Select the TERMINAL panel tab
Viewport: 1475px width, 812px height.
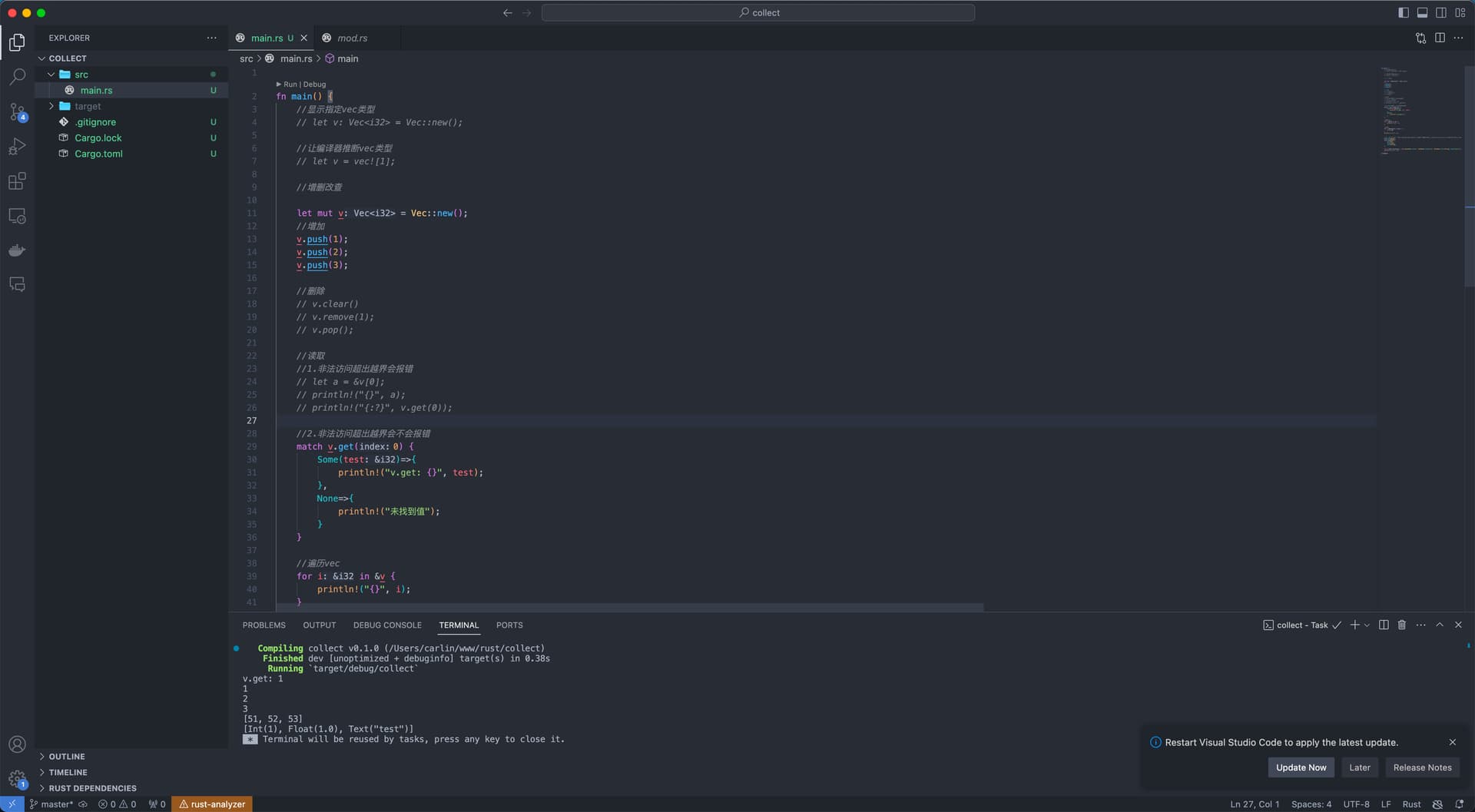click(x=459, y=625)
